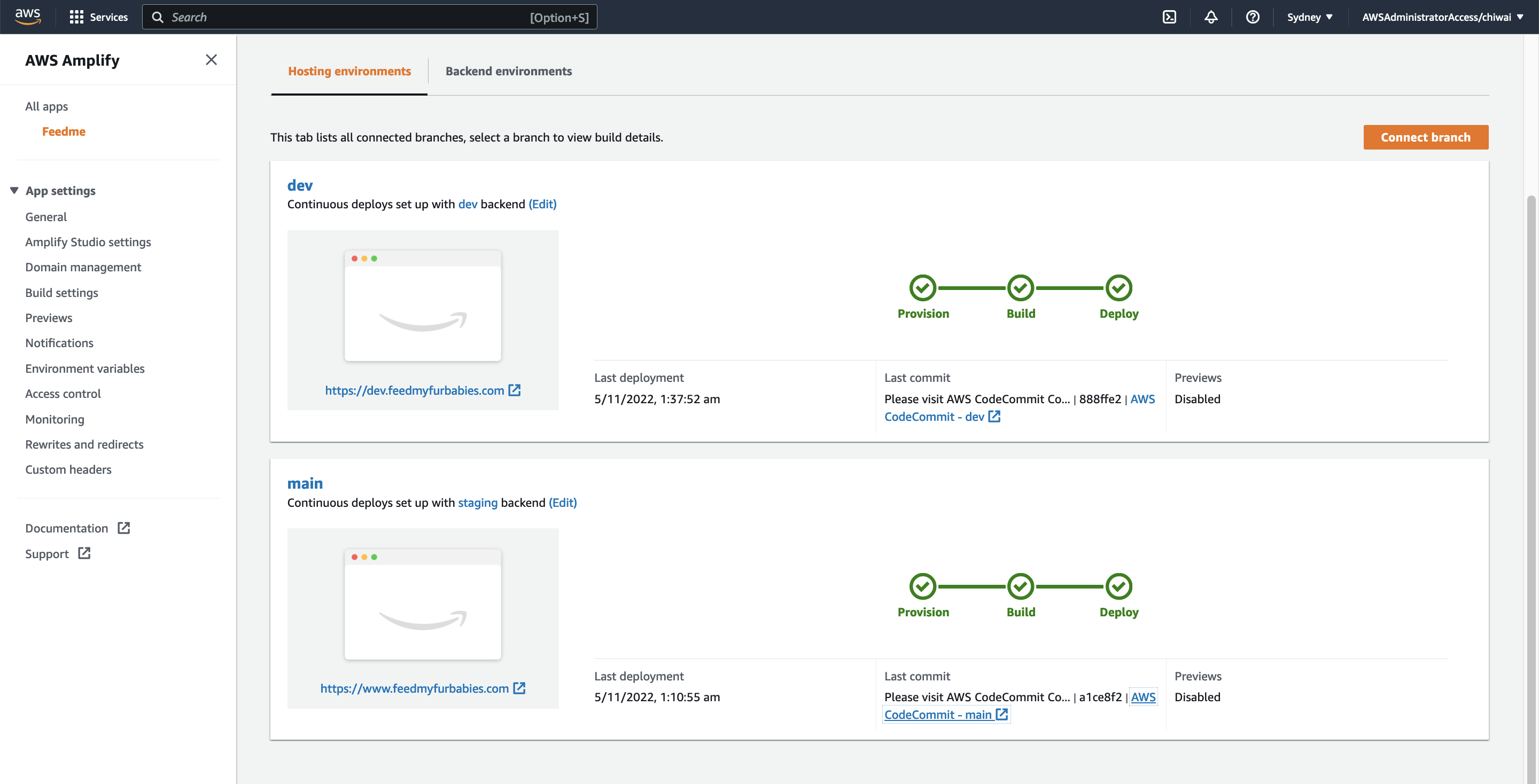Click main last deployment time 1:10:55 am
1539x784 pixels.
[x=689, y=697]
